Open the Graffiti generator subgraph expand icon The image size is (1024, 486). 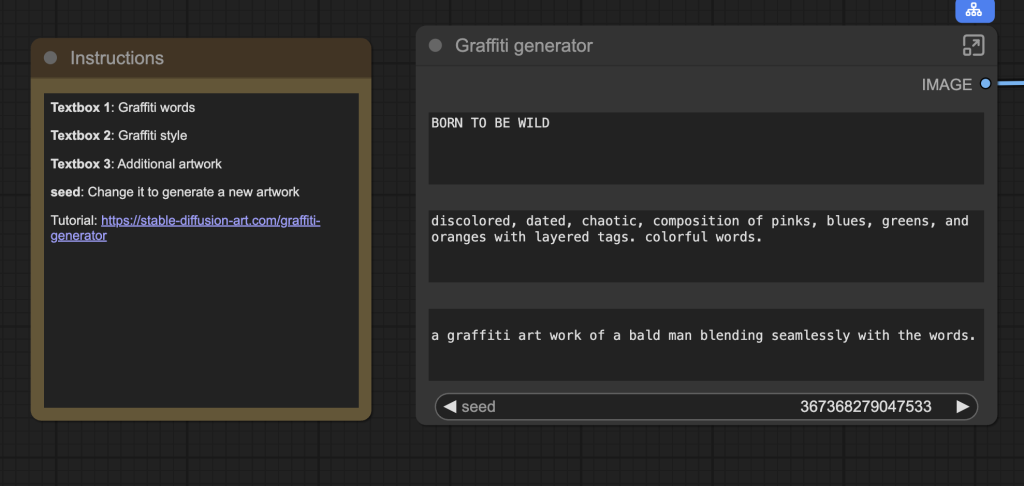pos(973,45)
